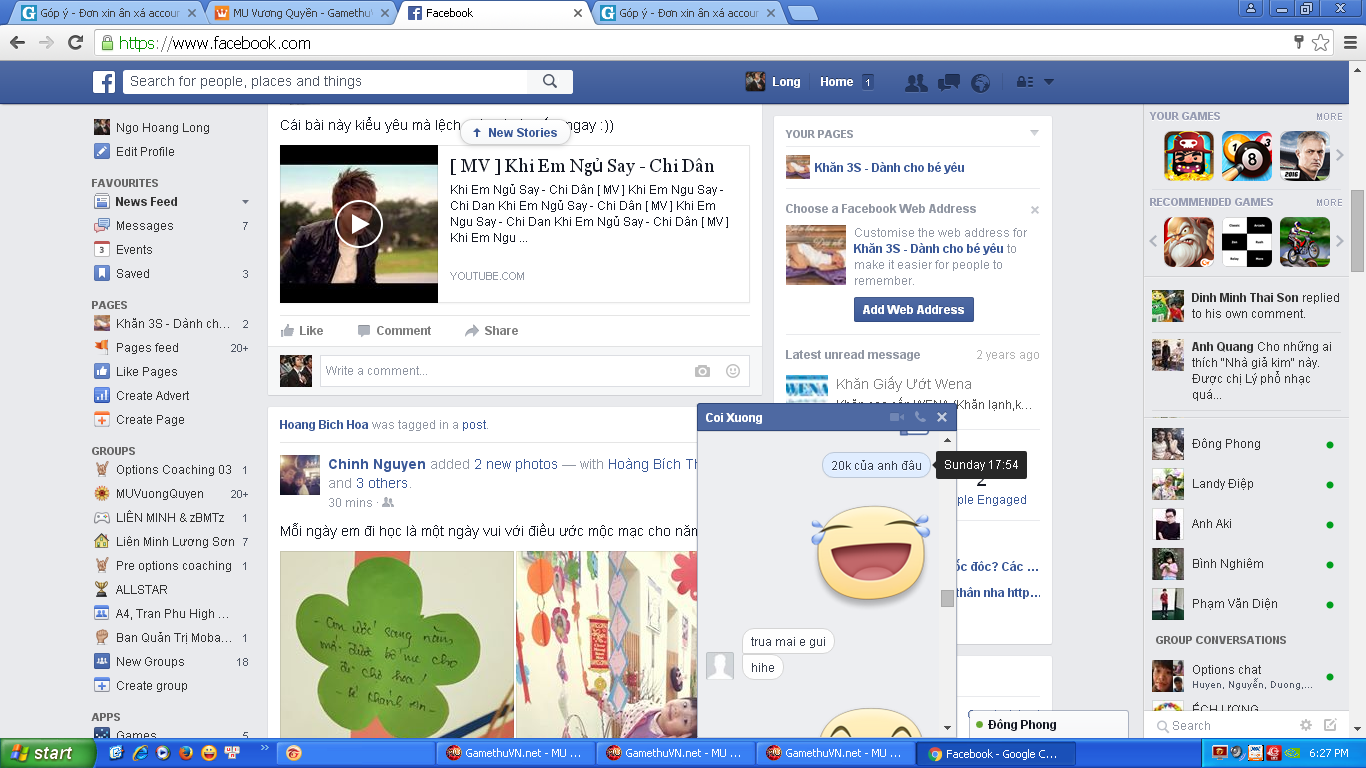Screen dimensions: 1366x768
Task: Open the pirate game icon in Your Games
Action: point(1189,156)
